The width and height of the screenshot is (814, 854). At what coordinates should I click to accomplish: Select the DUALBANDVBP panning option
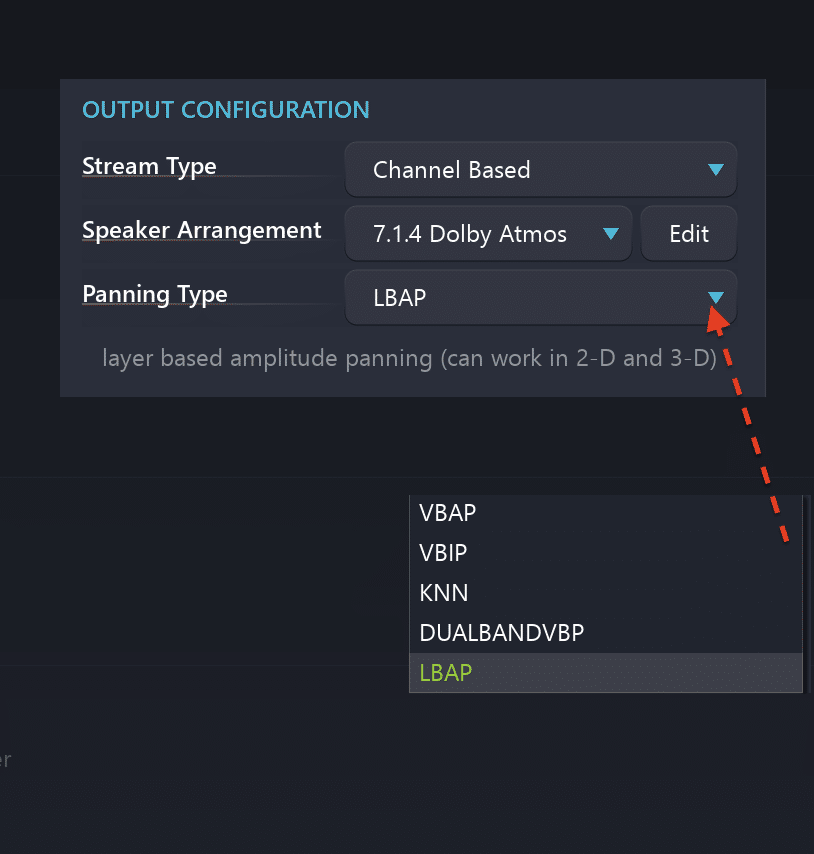(x=502, y=633)
